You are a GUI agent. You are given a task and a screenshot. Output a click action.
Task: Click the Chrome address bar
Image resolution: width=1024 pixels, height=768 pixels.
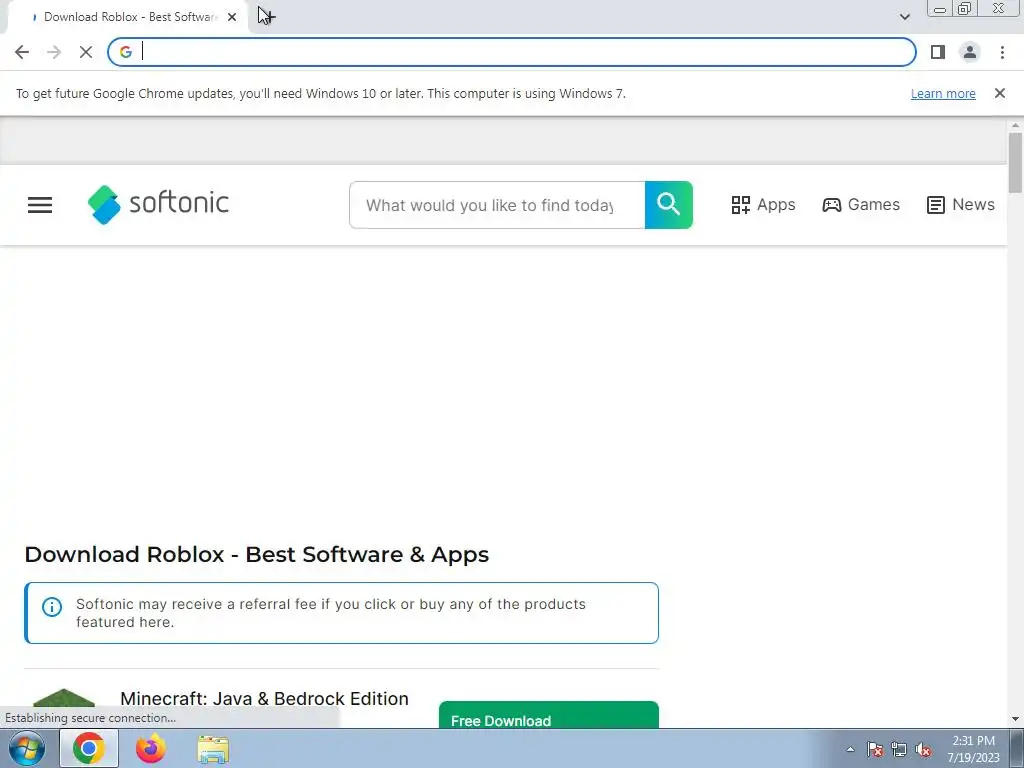pos(512,52)
